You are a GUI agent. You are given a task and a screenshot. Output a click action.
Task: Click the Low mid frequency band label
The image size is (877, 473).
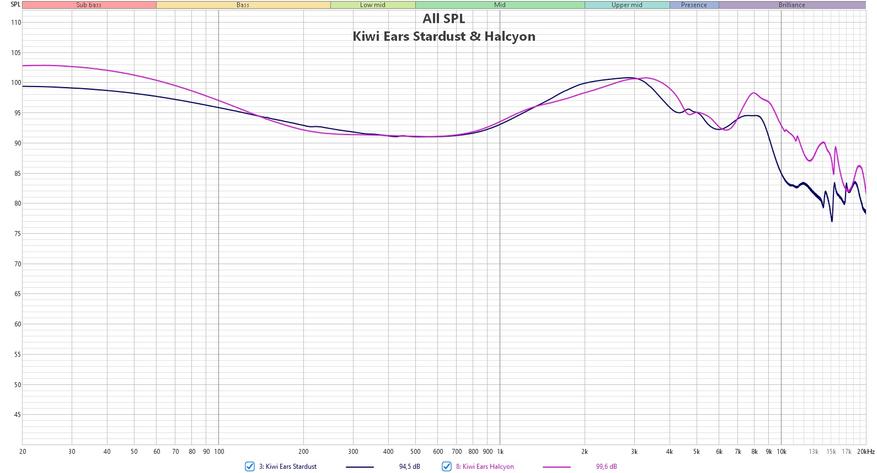(373, 5)
